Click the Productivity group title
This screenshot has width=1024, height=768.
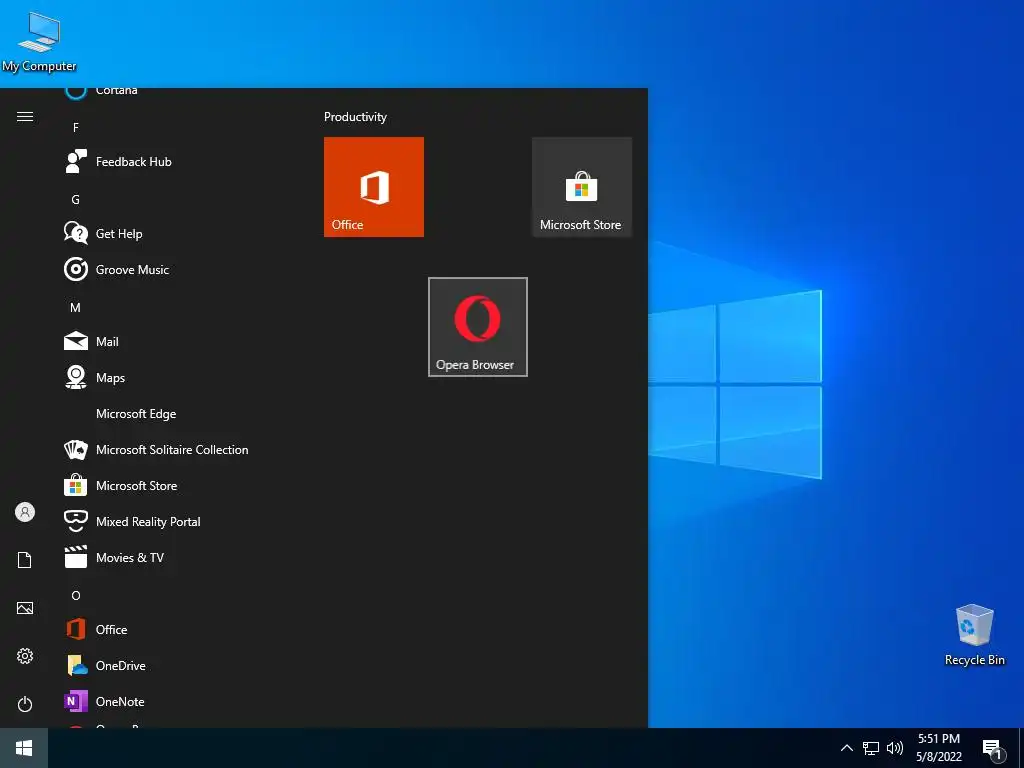[355, 117]
